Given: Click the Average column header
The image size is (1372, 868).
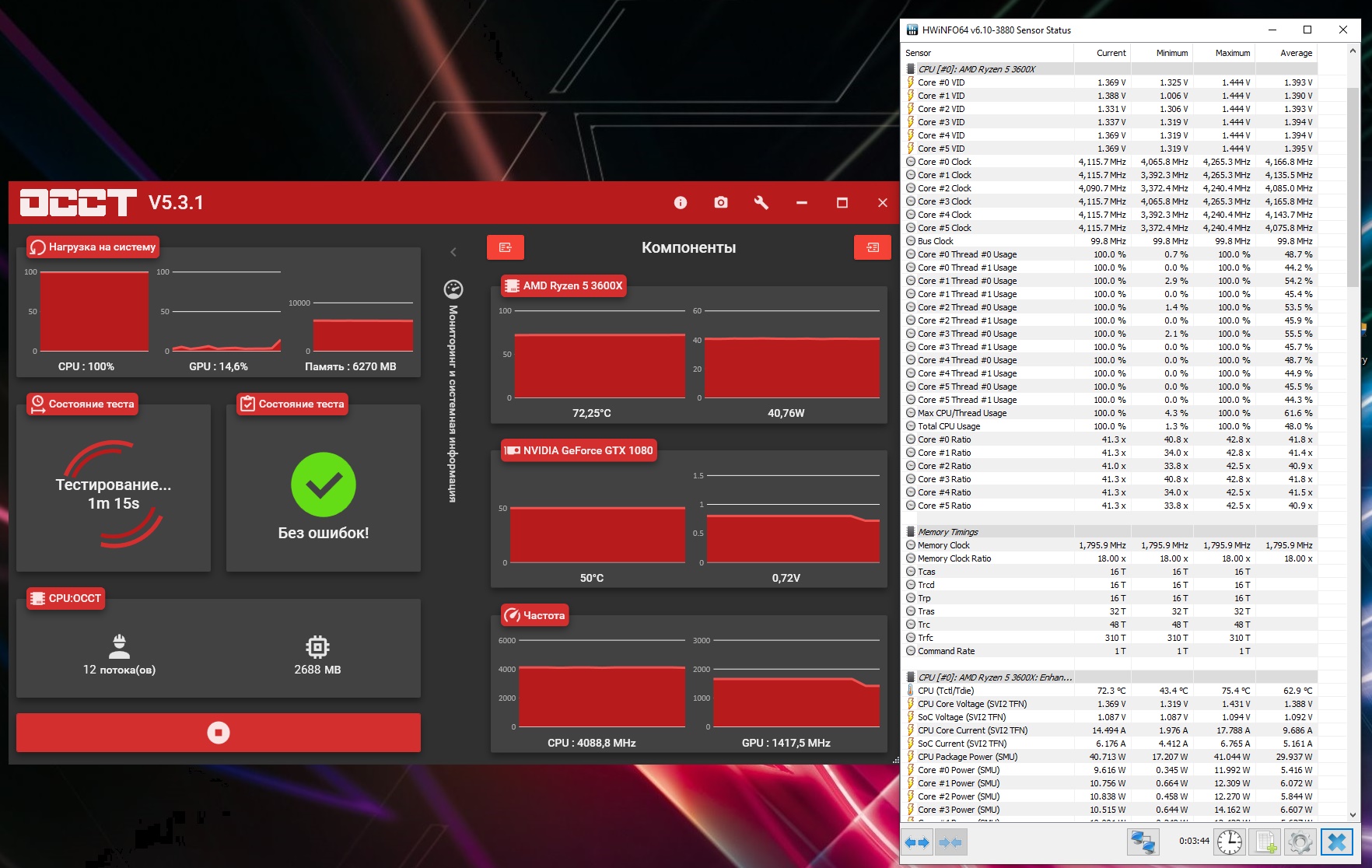Looking at the screenshot, I should (1286, 53).
